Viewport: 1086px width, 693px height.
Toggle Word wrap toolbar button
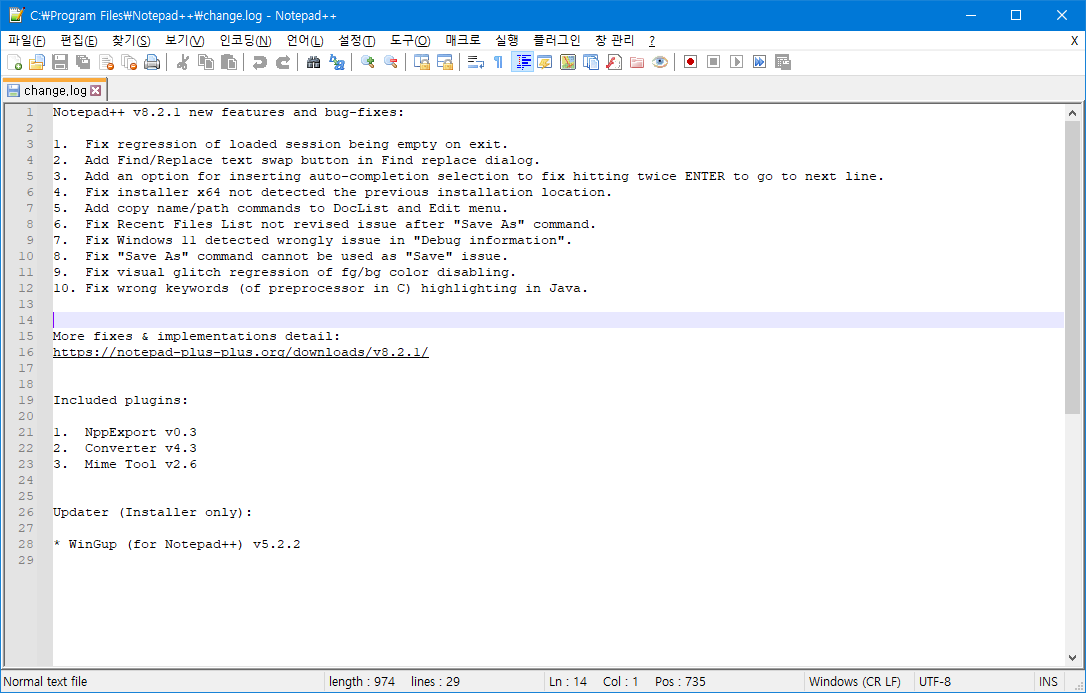coord(476,62)
